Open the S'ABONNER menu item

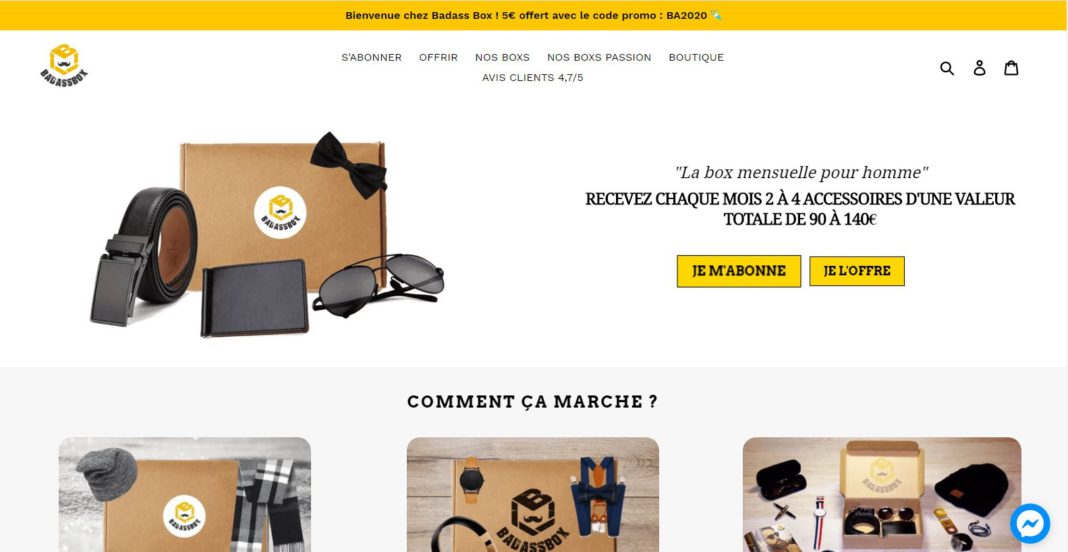point(371,57)
